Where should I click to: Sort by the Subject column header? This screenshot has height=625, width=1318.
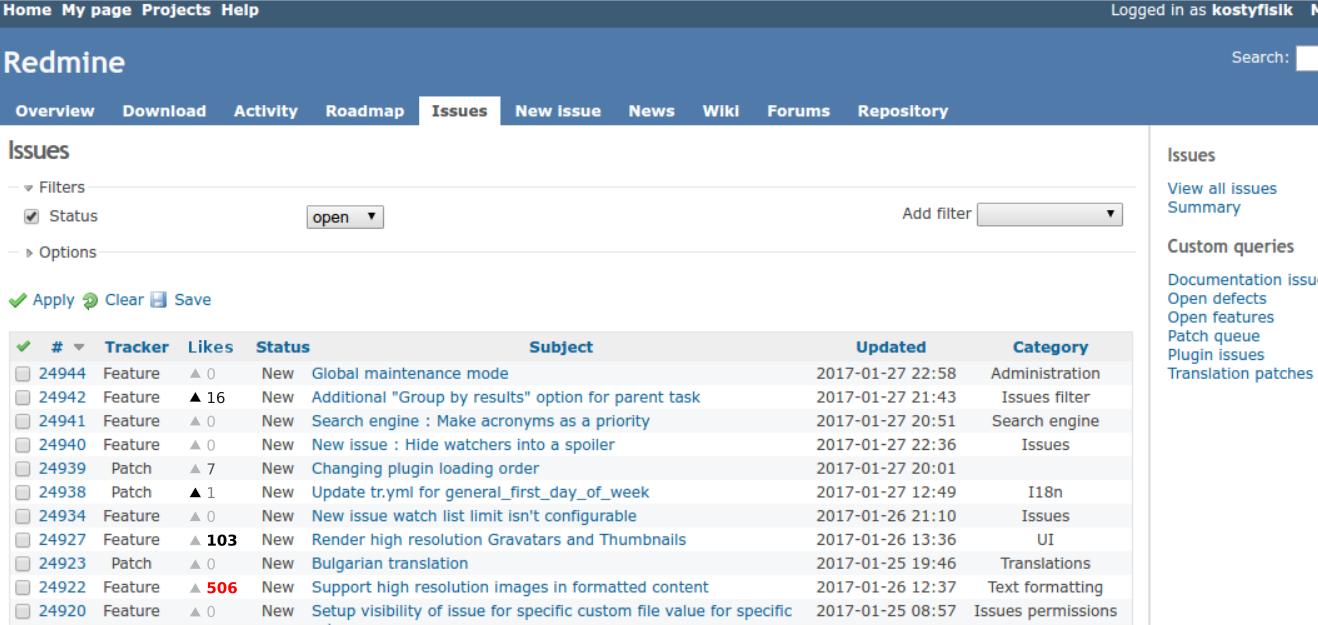[561, 348]
